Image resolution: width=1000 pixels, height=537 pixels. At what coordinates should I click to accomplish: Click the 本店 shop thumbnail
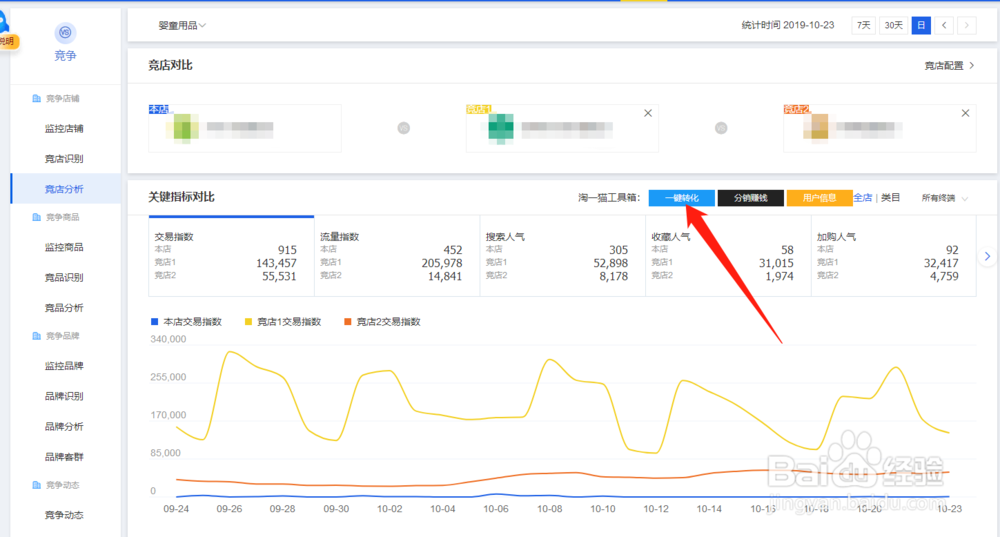182,127
